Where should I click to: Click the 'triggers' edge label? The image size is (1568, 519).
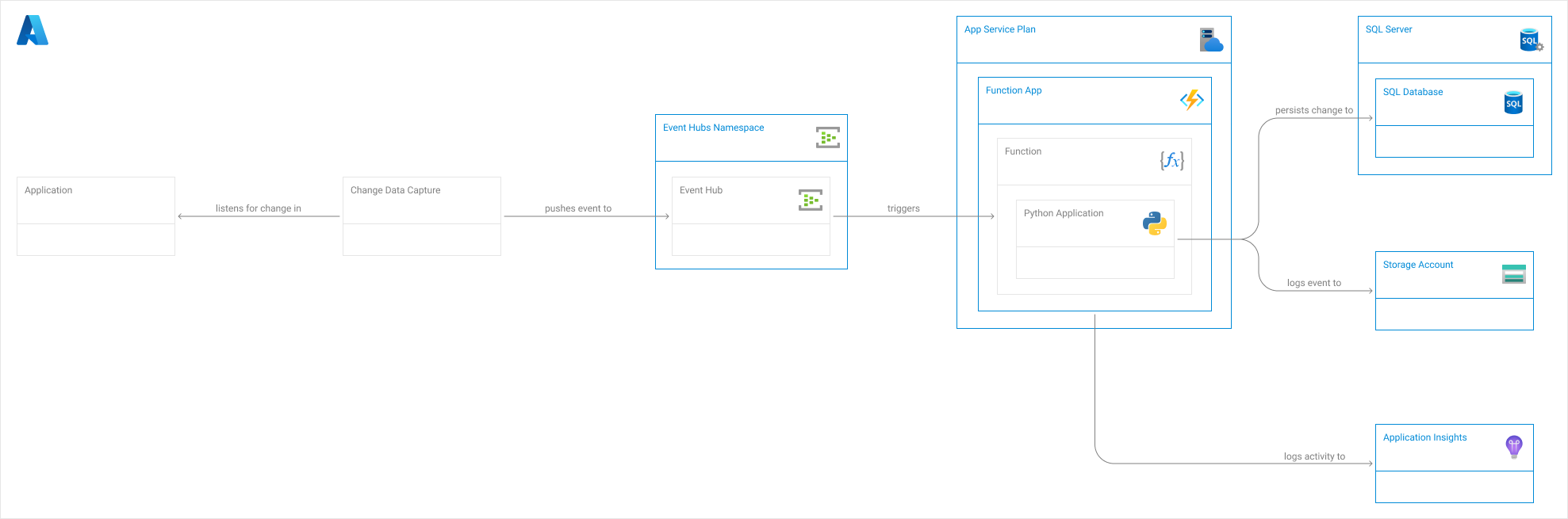[x=903, y=208]
